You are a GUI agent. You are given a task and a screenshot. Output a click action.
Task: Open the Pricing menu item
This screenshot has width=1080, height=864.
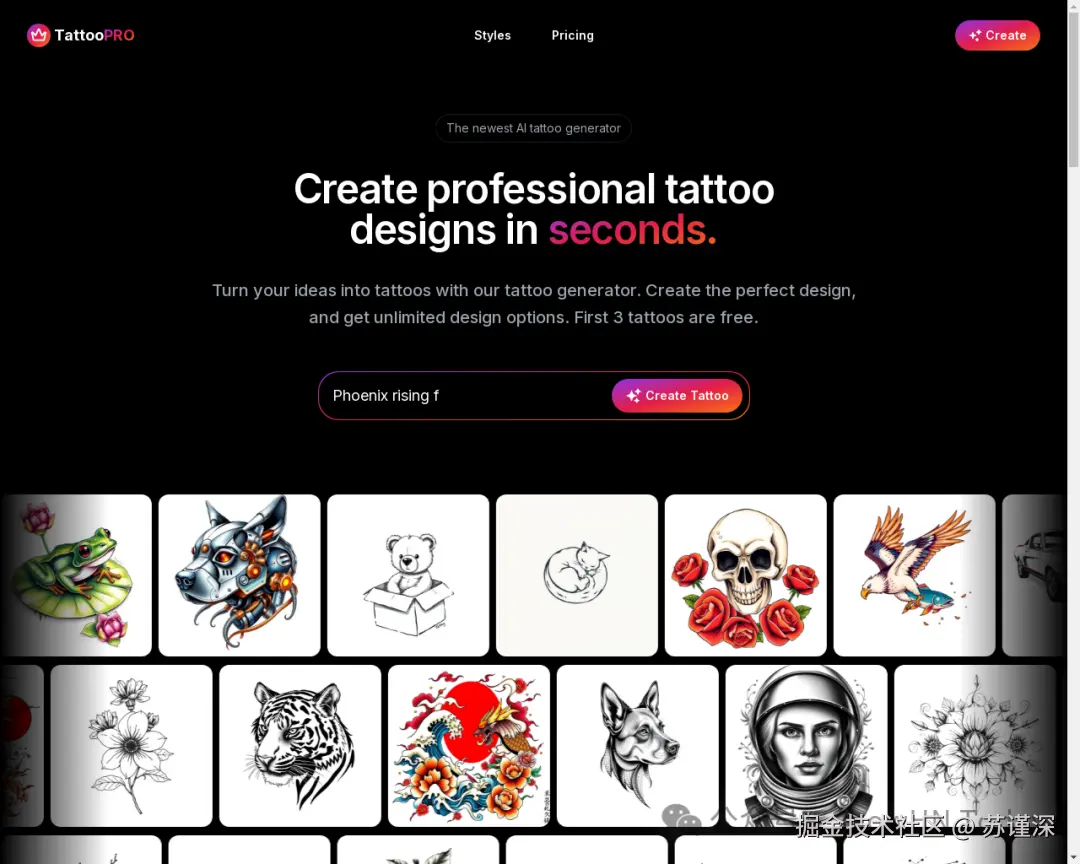coord(572,35)
